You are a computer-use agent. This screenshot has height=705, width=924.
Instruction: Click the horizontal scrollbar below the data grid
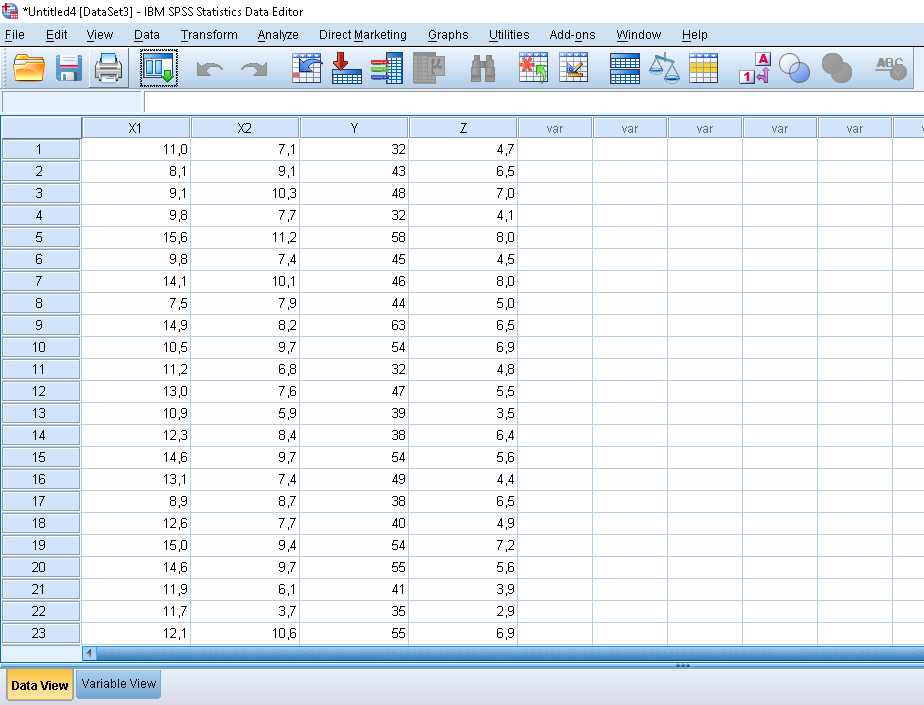pos(500,653)
